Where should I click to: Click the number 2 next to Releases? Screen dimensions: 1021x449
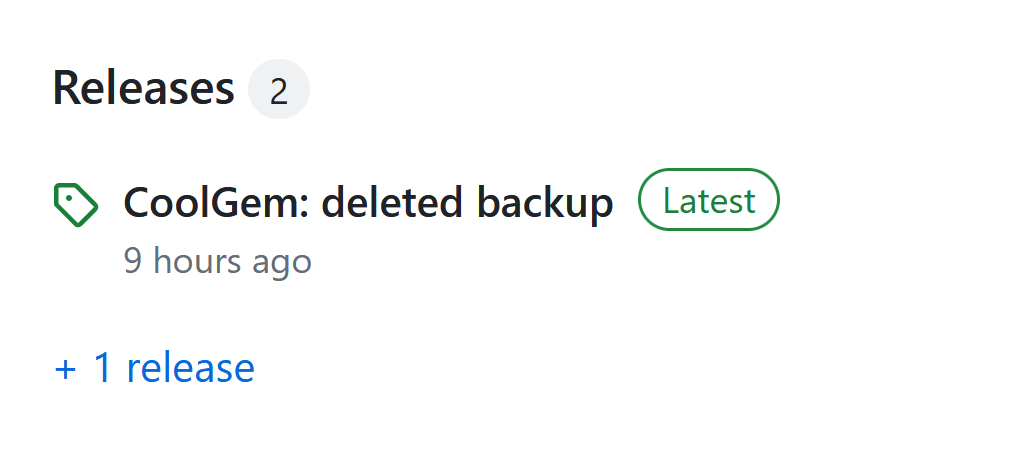[279, 90]
